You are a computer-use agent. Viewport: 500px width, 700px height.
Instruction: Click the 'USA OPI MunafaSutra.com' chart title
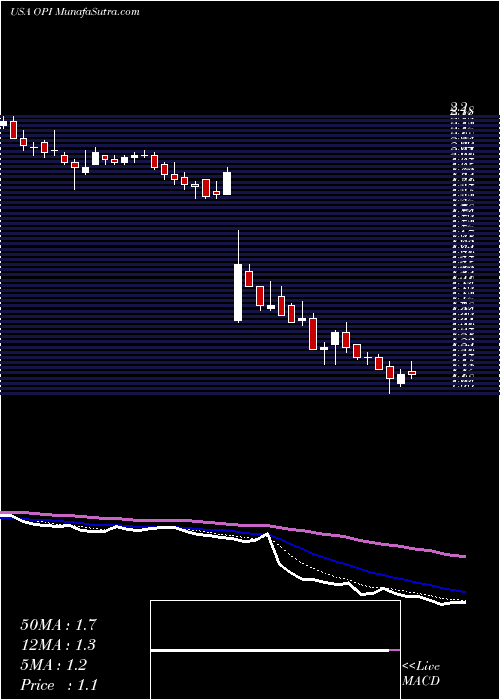tap(75, 12)
